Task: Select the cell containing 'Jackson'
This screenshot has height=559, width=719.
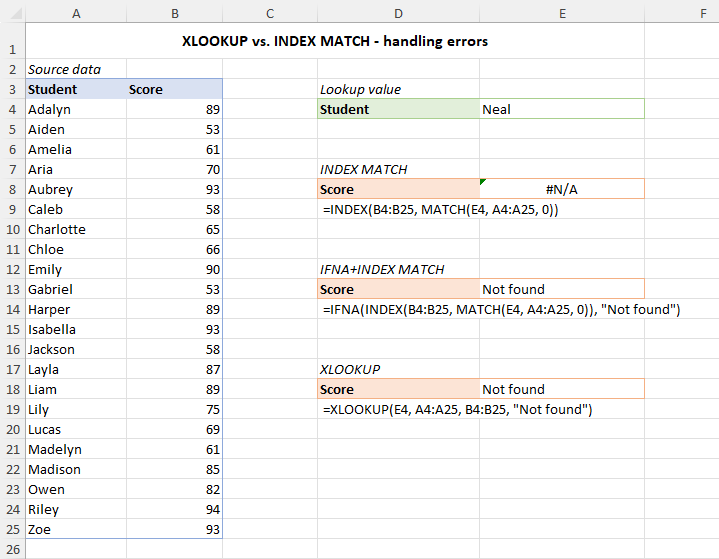Action: coord(76,349)
